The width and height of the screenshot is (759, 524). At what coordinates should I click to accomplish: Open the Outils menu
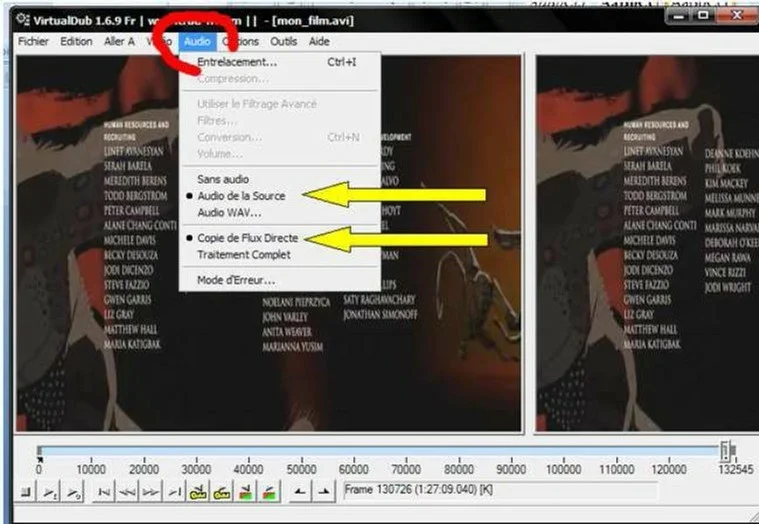point(284,41)
